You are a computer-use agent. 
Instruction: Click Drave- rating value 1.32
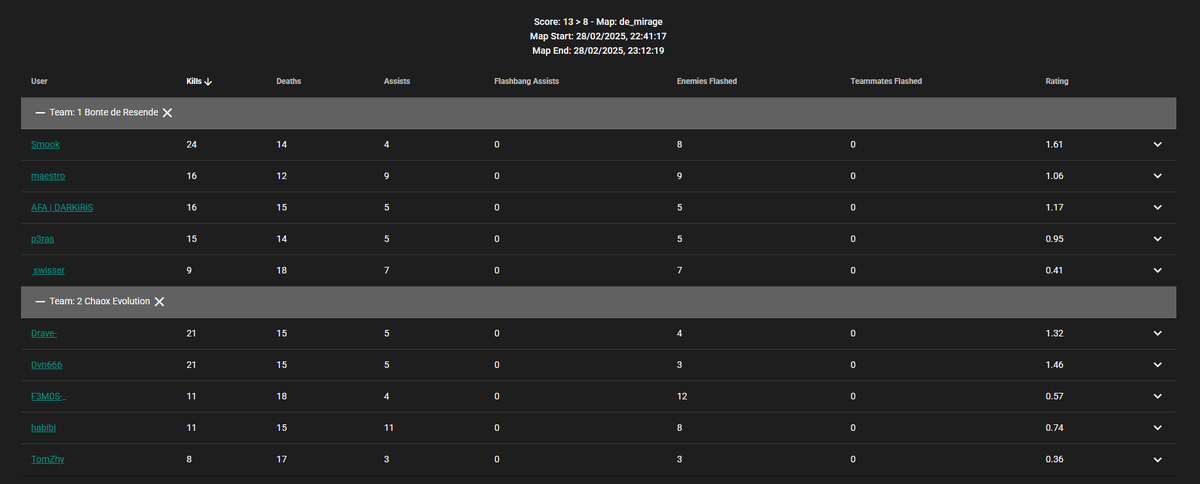(x=1054, y=333)
